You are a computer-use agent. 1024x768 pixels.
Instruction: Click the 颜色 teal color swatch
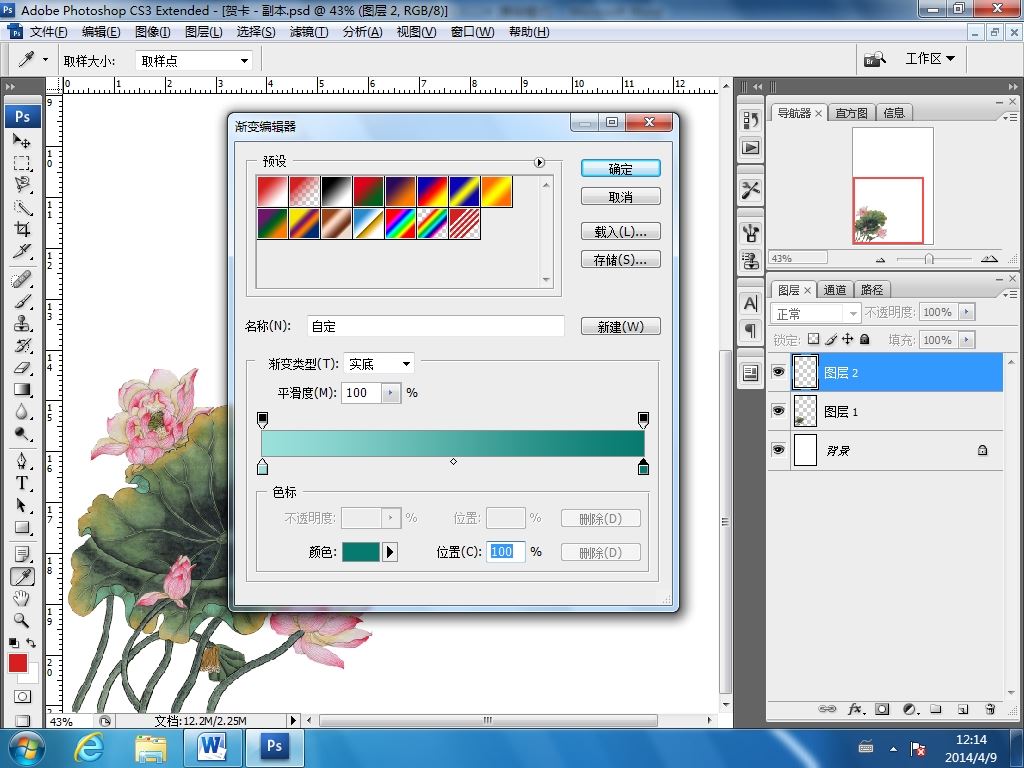pos(361,552)
